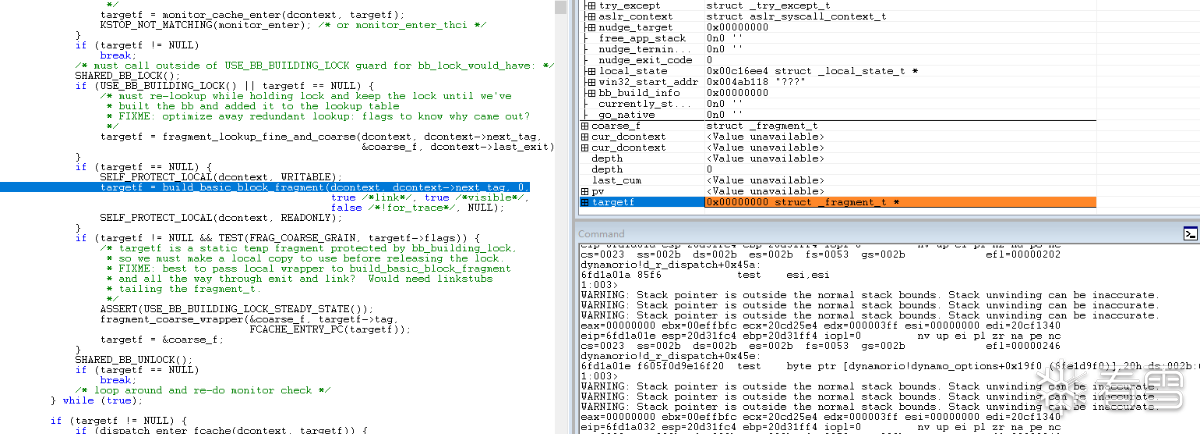Click the 'FCACHE_ENTRY_PC(targetf));' line
The height and width of the screenshot is (434, 1200).
[x=330, y=329]
